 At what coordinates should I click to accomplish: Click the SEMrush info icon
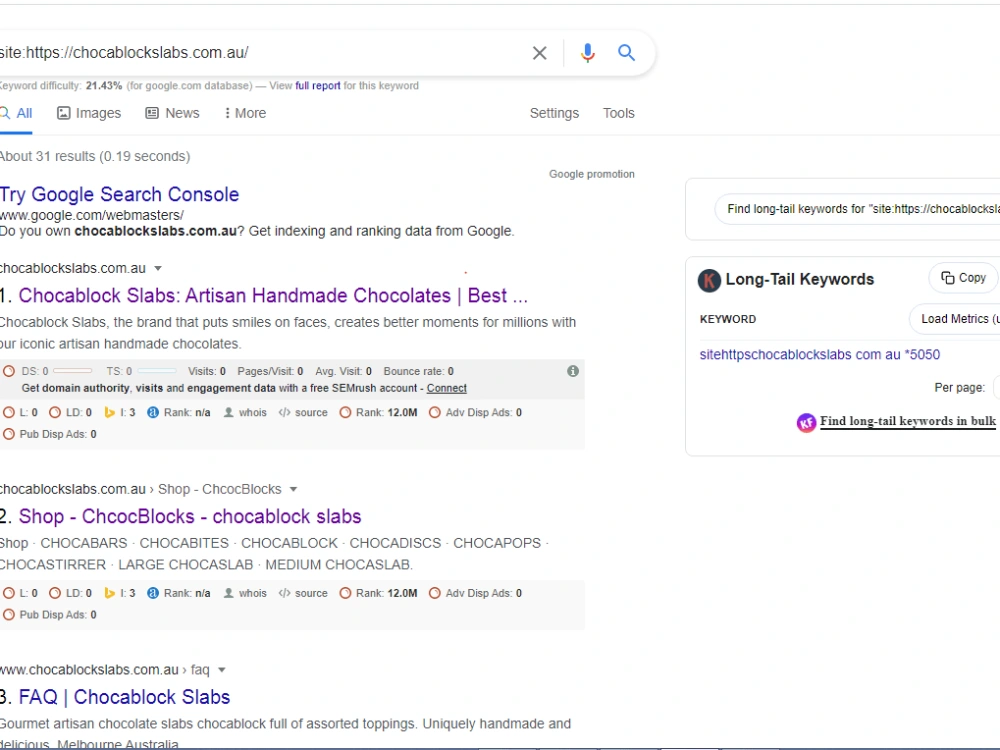(573, 371)
